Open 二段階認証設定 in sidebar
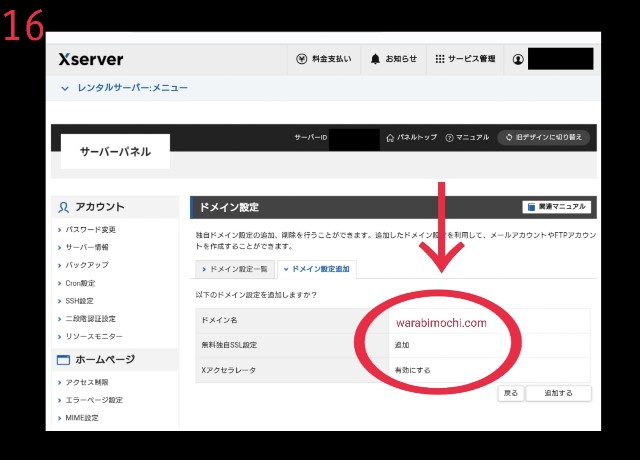This screenshot has height=460, width=640. coord(91,319)
